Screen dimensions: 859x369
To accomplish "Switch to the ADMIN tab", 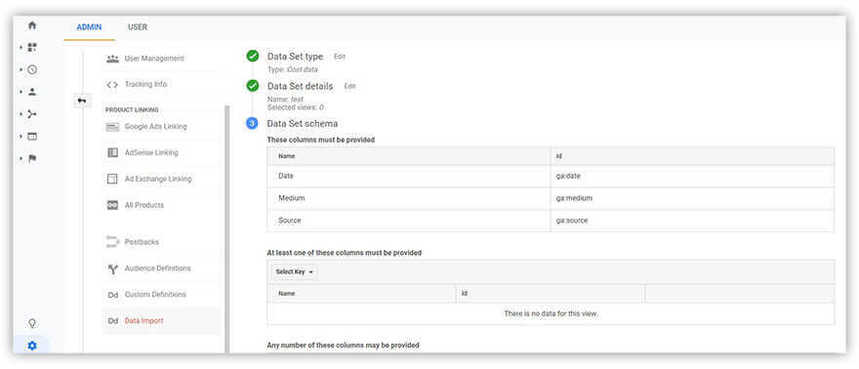I will point(89,27).
